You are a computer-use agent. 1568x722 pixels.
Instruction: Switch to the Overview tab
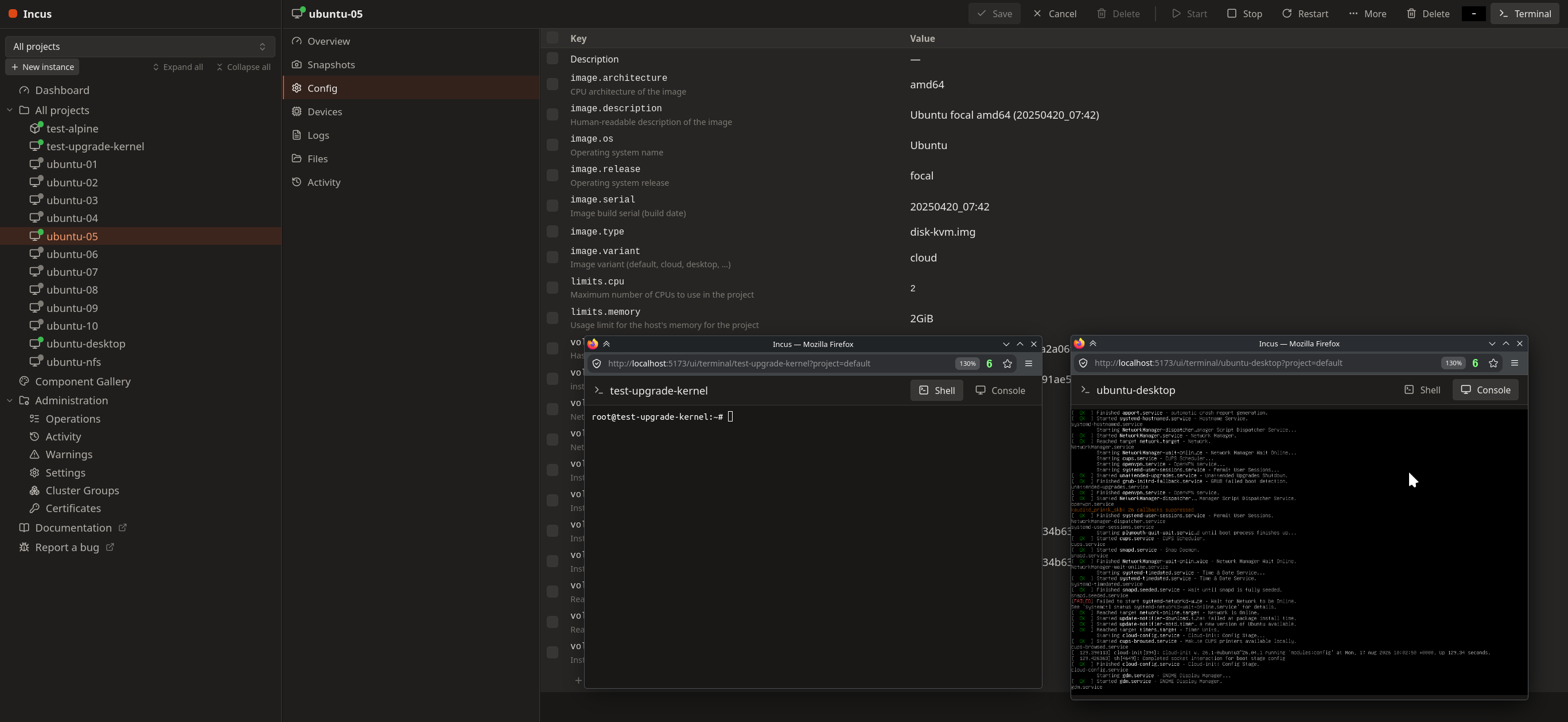coord(411,41)
